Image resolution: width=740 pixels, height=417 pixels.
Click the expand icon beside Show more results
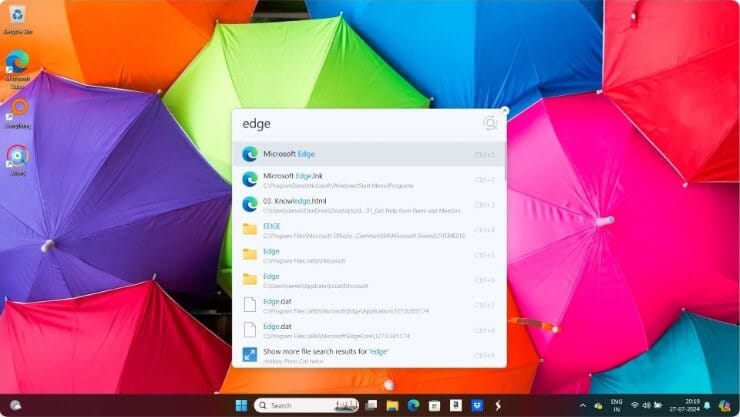[250, 355]
